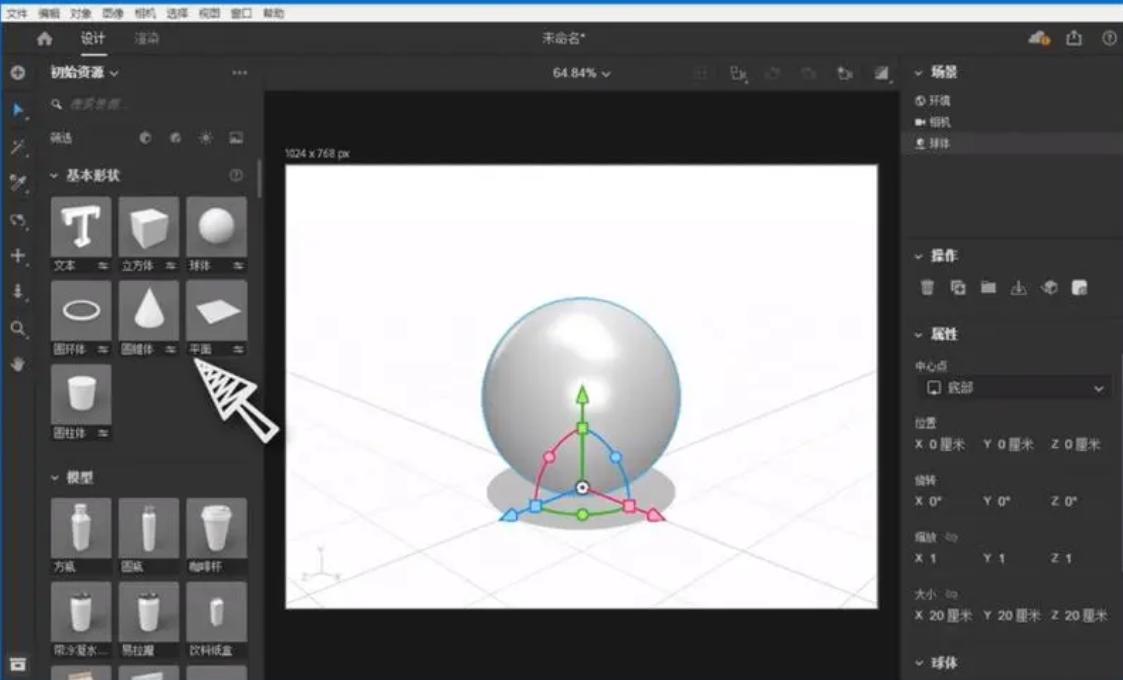Filter assets by images icon
Screen dimensions: 1123x680
tap(236, 138)
